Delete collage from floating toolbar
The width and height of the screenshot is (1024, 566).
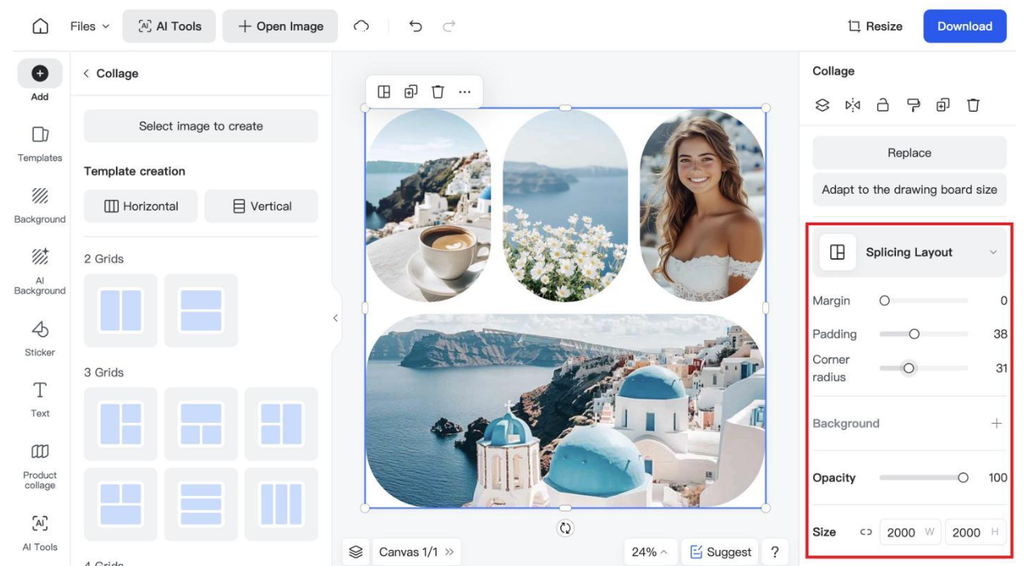point(438,91)
